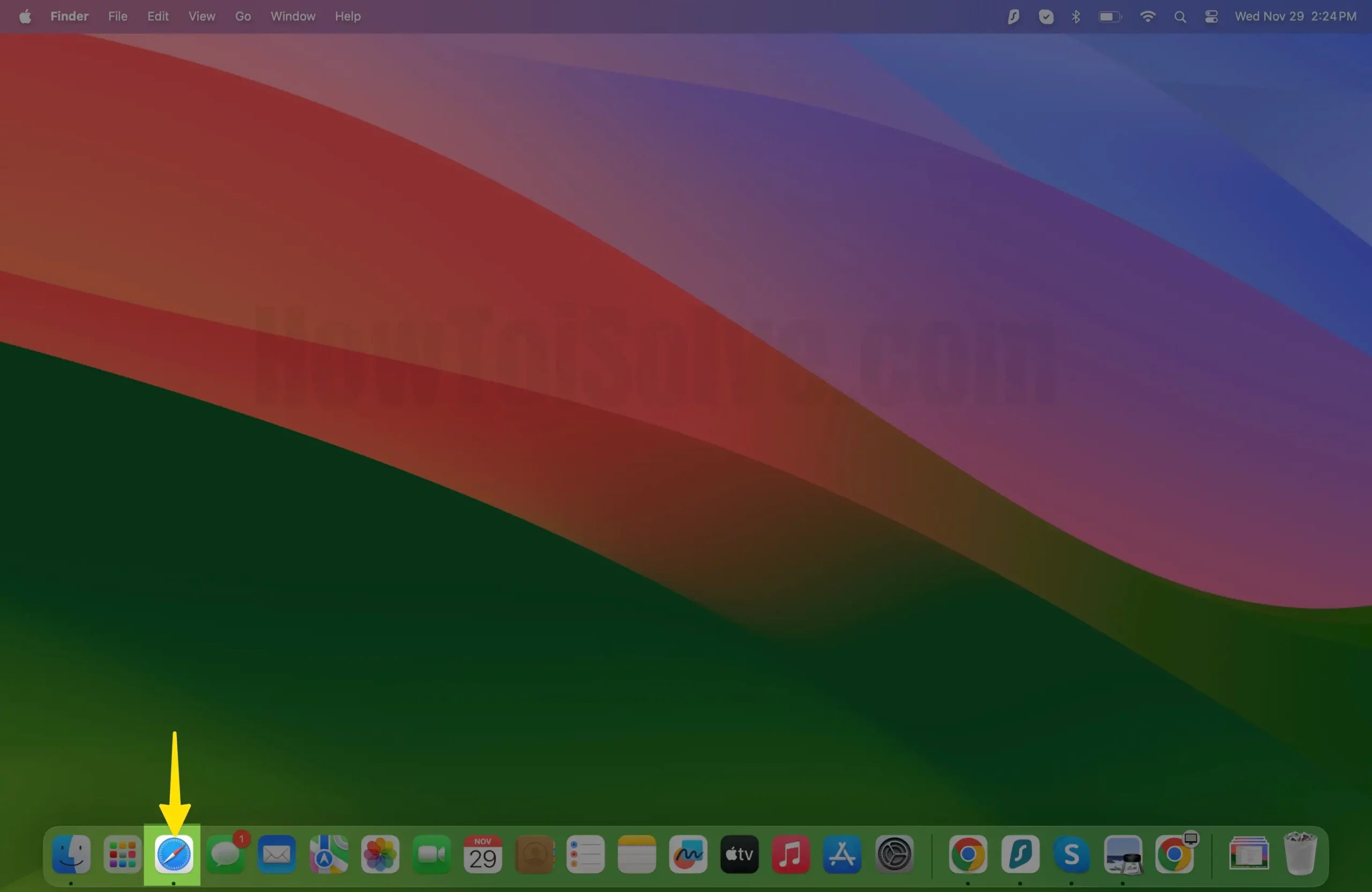Open the Bluetooth status menu

1076,16
